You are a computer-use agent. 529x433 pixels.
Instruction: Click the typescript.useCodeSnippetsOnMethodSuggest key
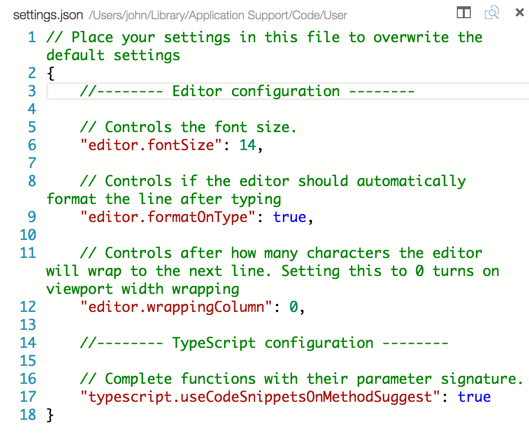(260, 397)
